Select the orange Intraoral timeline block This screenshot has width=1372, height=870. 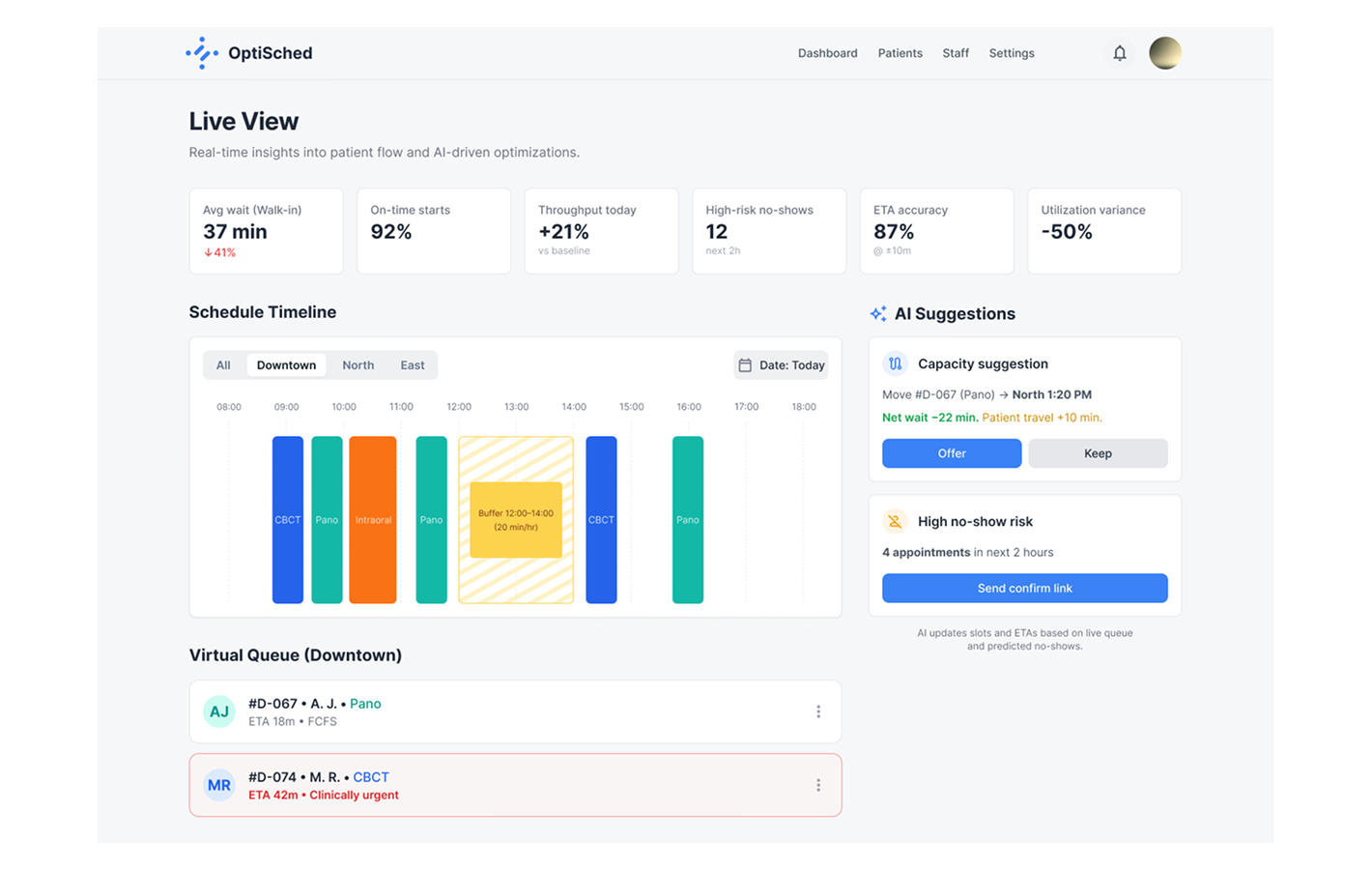373,519
